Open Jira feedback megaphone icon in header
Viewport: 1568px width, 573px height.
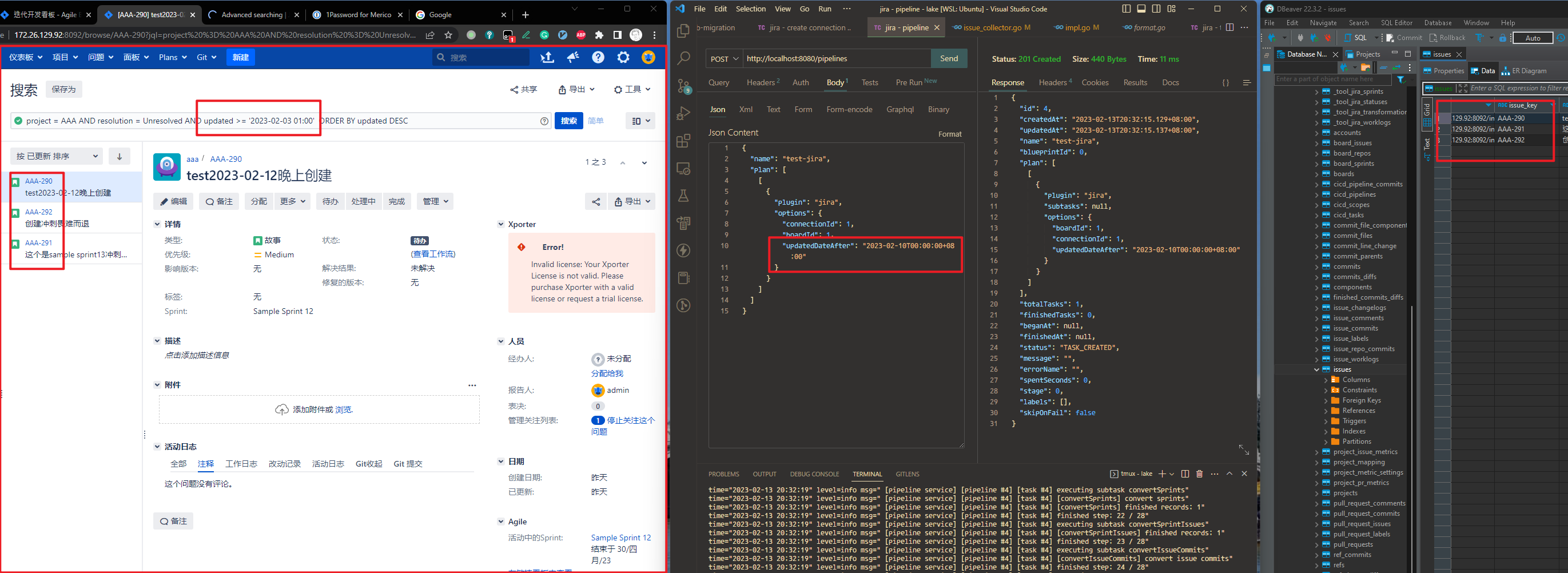point(573,57)
